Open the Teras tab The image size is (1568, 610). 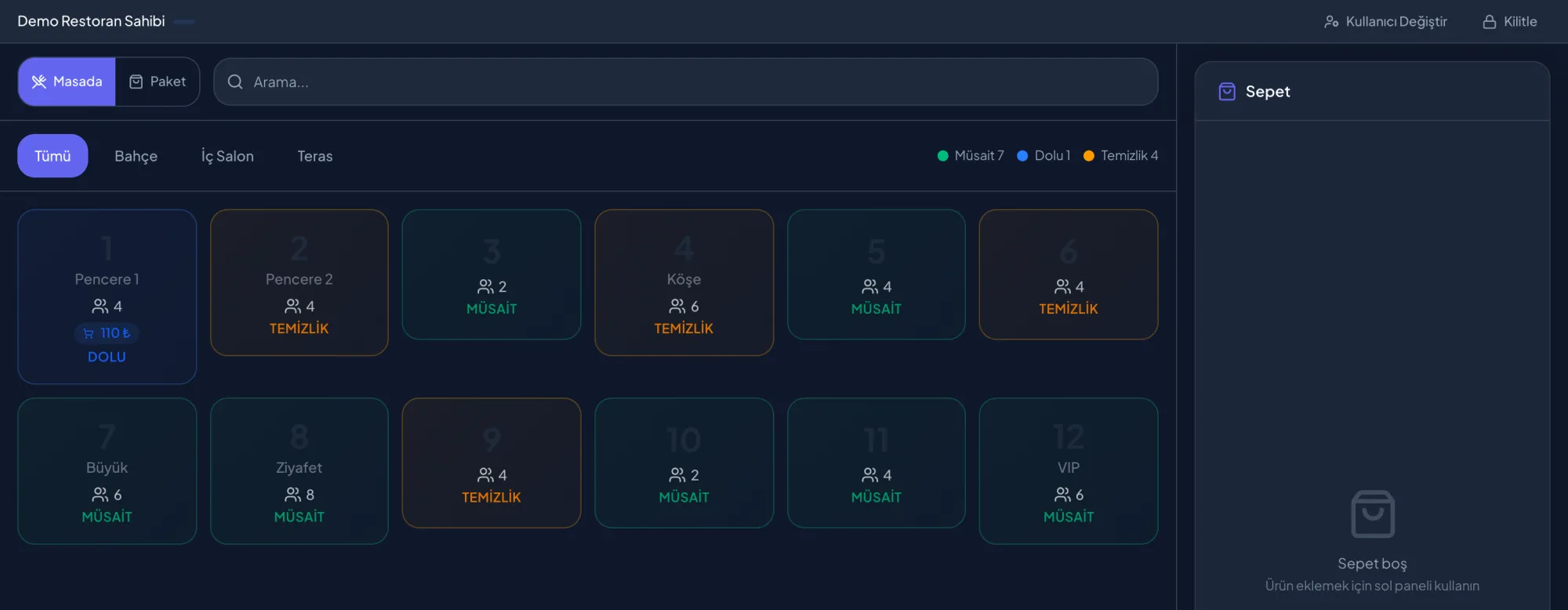click(x=314, y=156)
